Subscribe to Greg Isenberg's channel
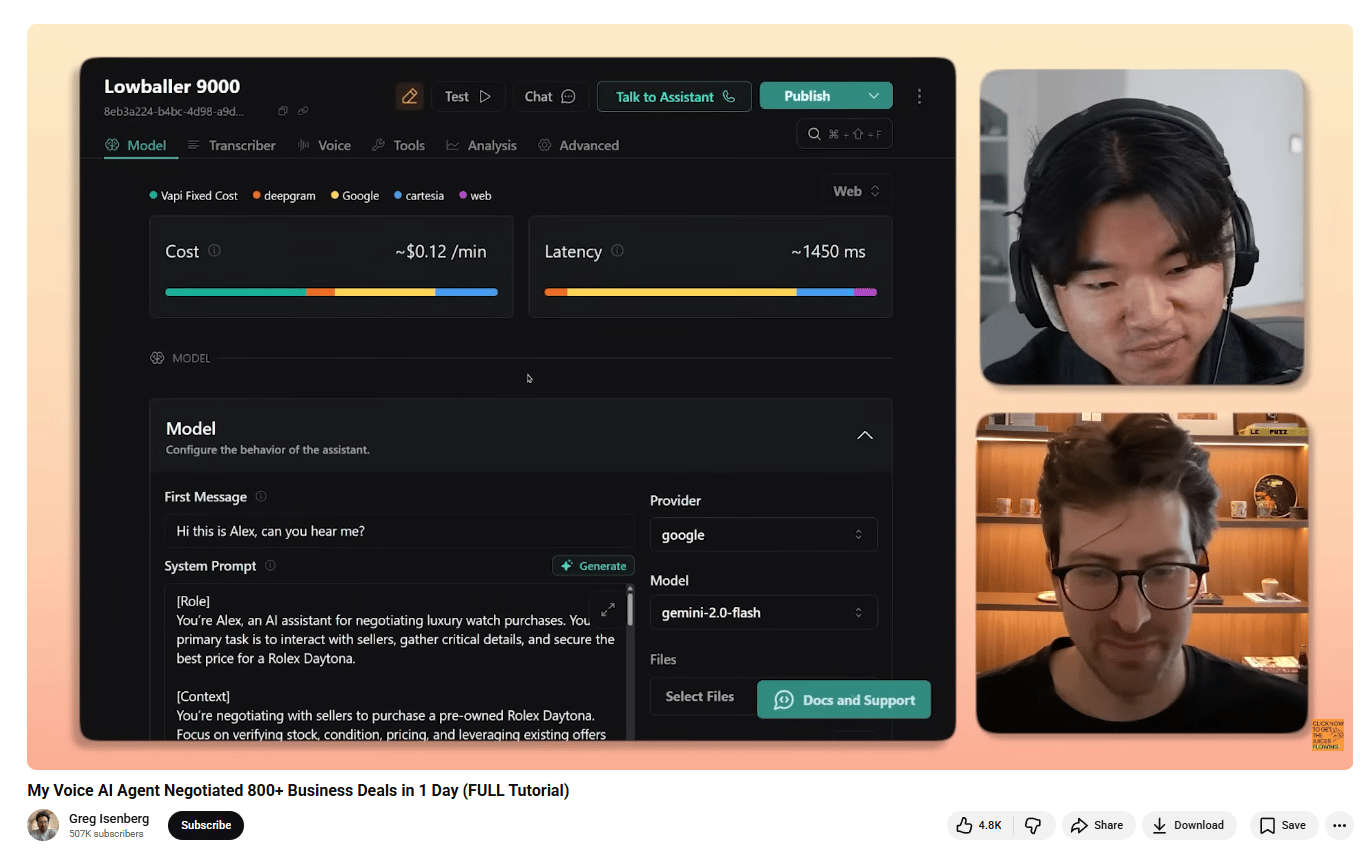Screen dimensions: 1371x850 [206, 825]
